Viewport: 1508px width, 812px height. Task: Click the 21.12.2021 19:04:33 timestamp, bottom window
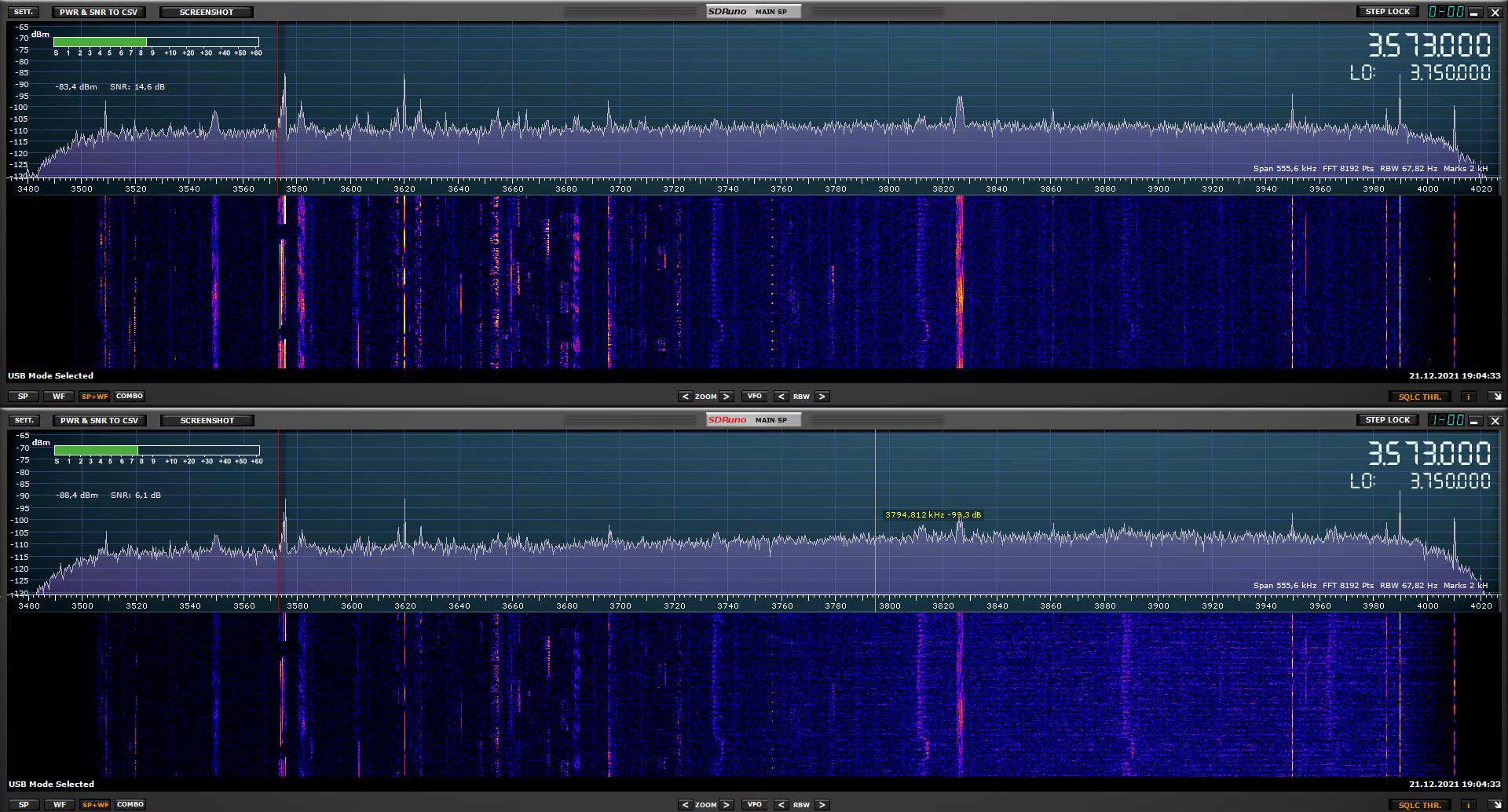[1455, 785]
